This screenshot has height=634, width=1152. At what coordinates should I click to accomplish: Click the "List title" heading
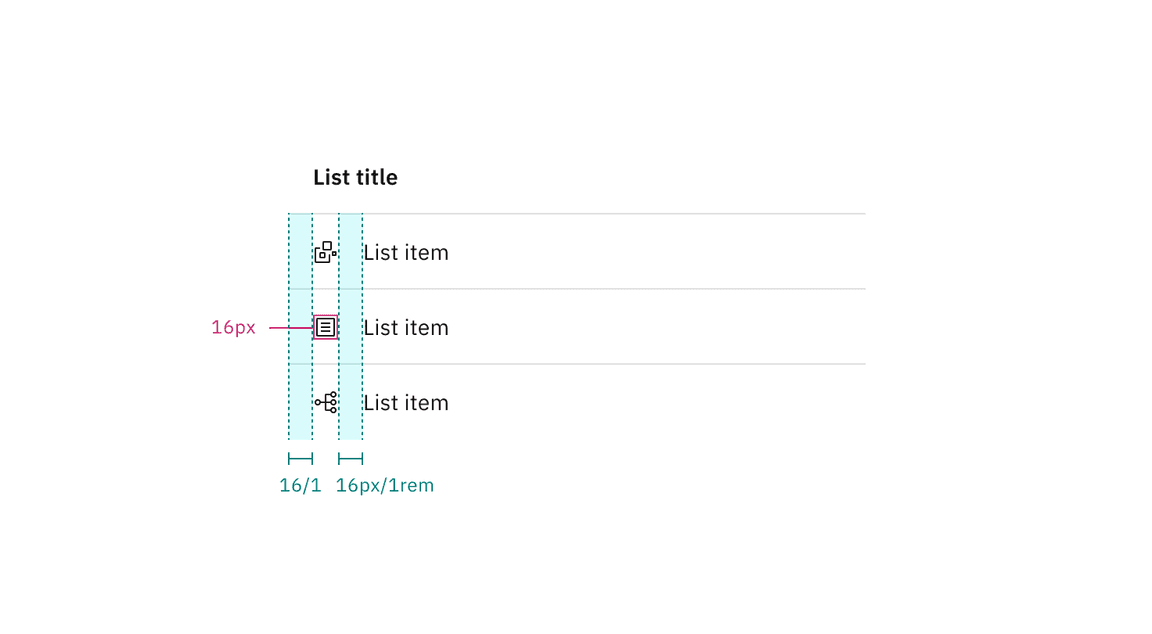pyautogui.click(x=355, y=178)
